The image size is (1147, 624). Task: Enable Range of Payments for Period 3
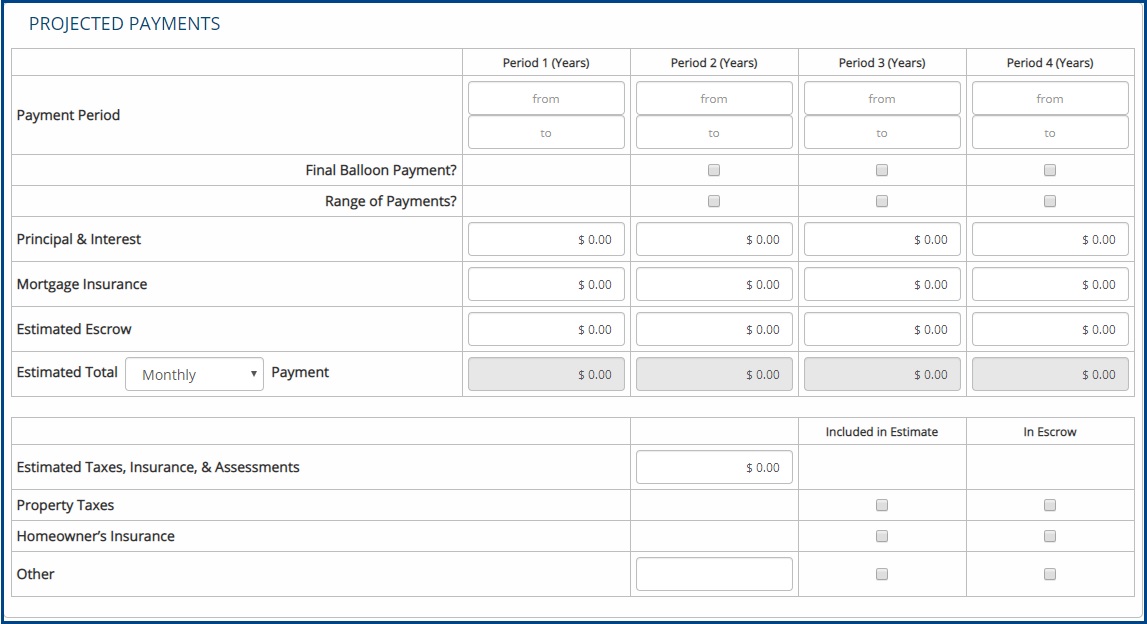point(882,201)
